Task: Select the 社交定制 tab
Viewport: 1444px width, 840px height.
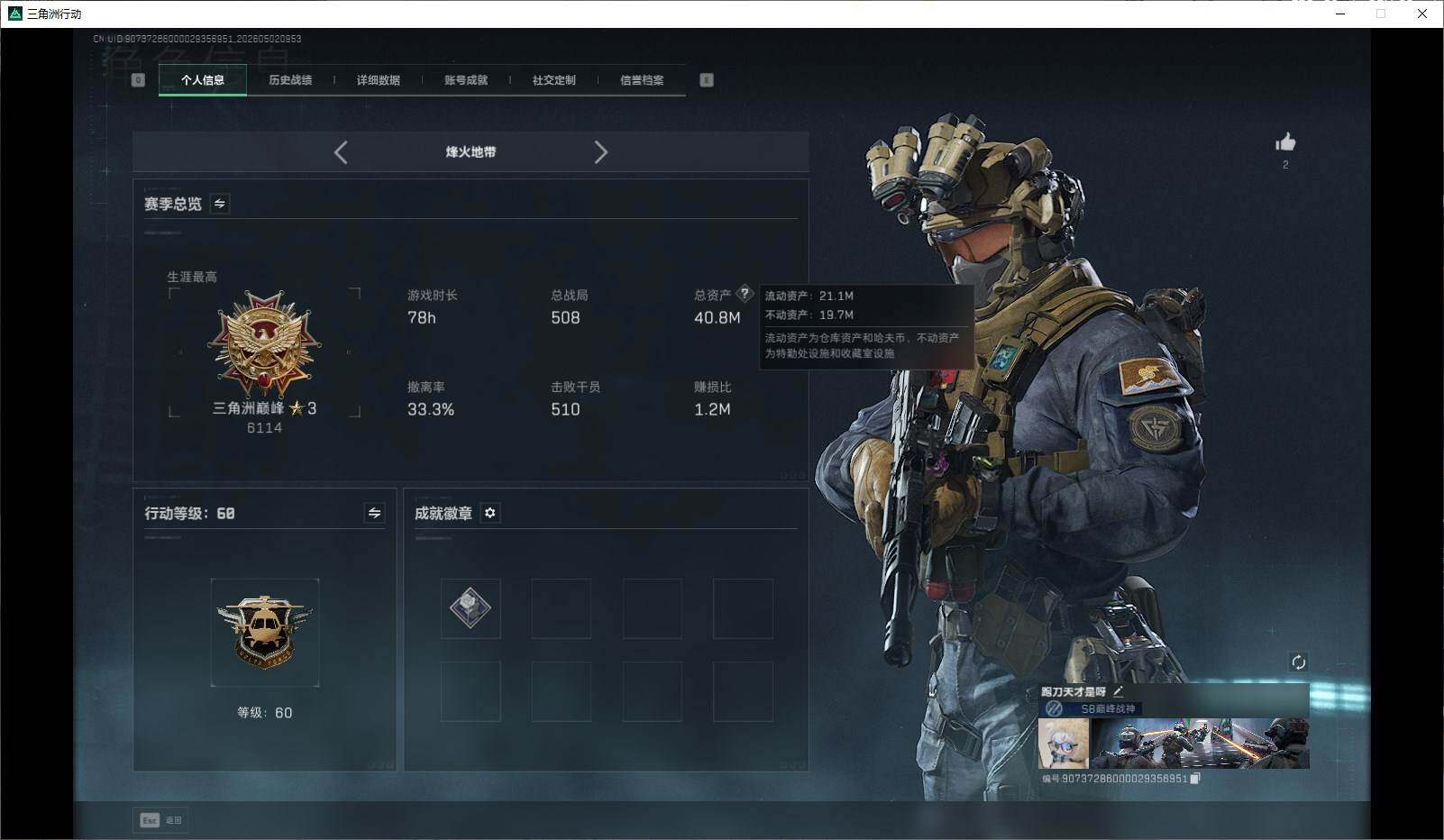Action: tap(554, 80)
